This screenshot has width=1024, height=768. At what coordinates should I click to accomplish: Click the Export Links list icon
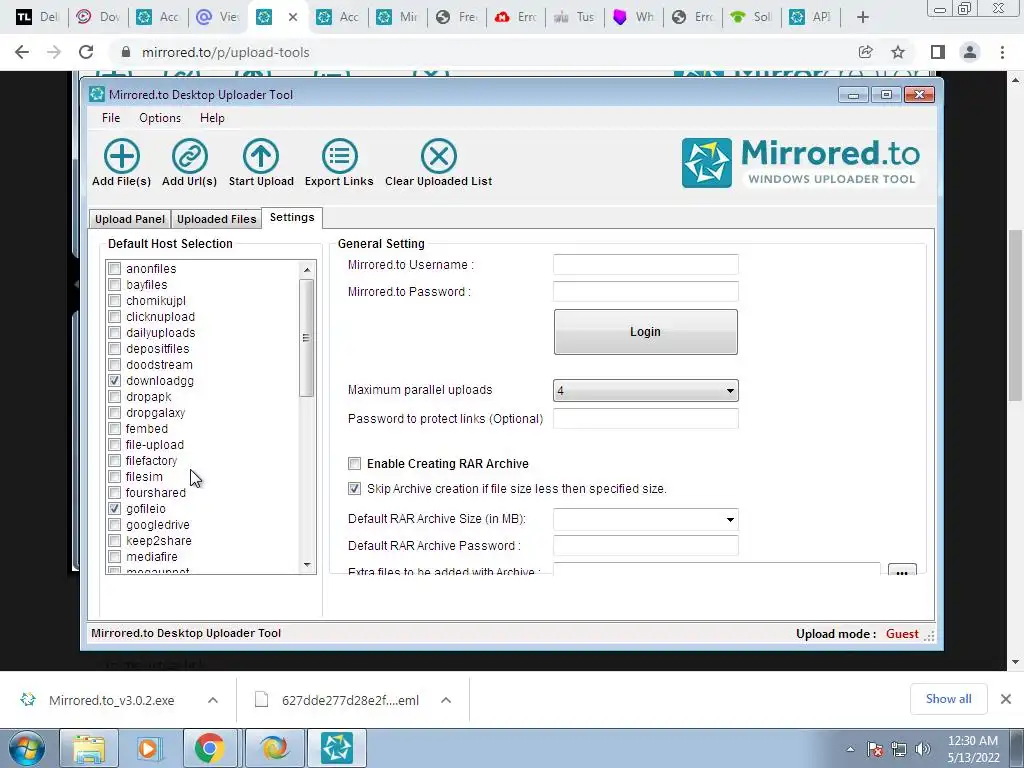[x=340, y=156]
